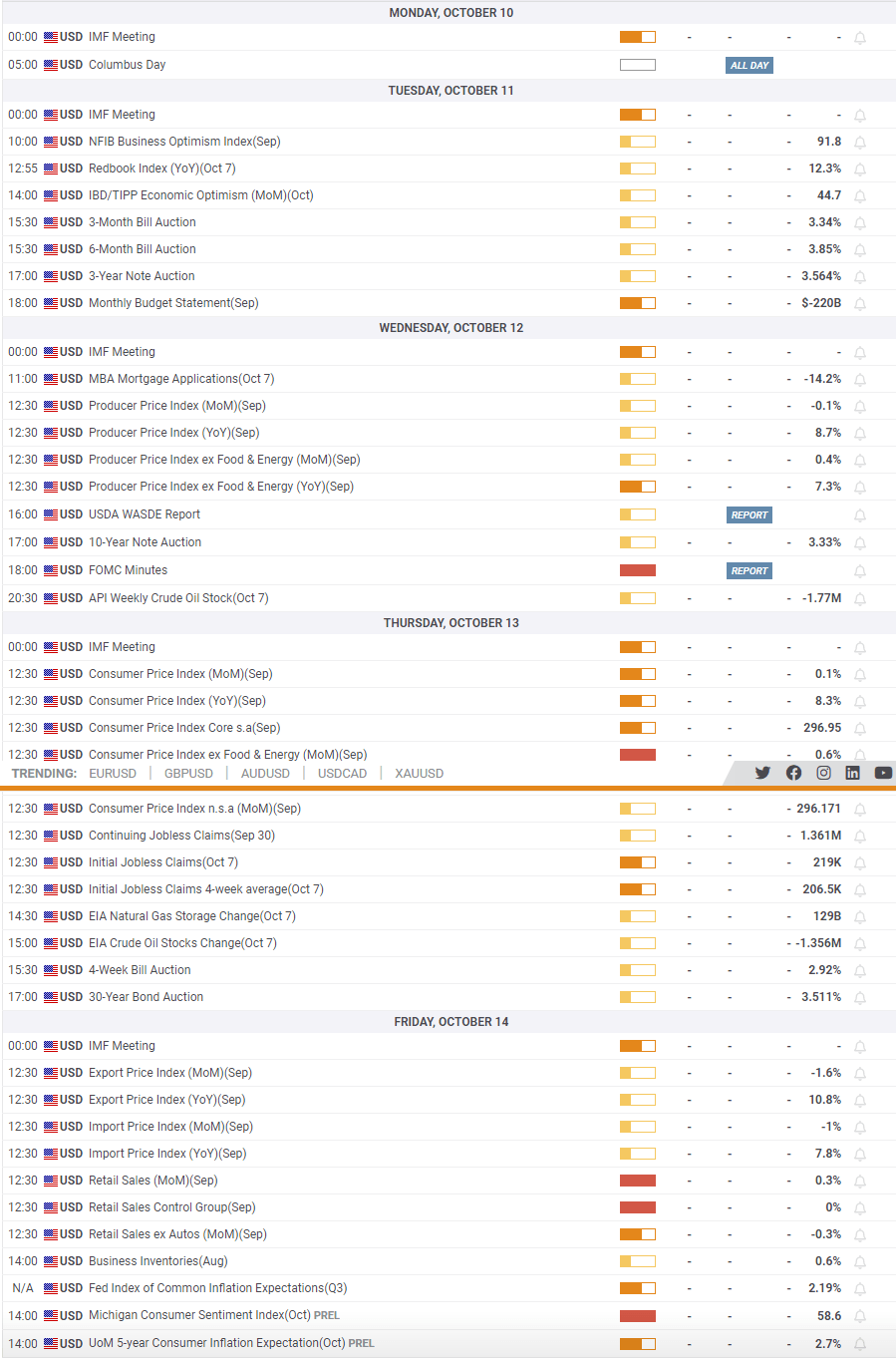Open the Instagram icon in trending bar
Viewport: 896px width, 1358px height.
(823, 773)
